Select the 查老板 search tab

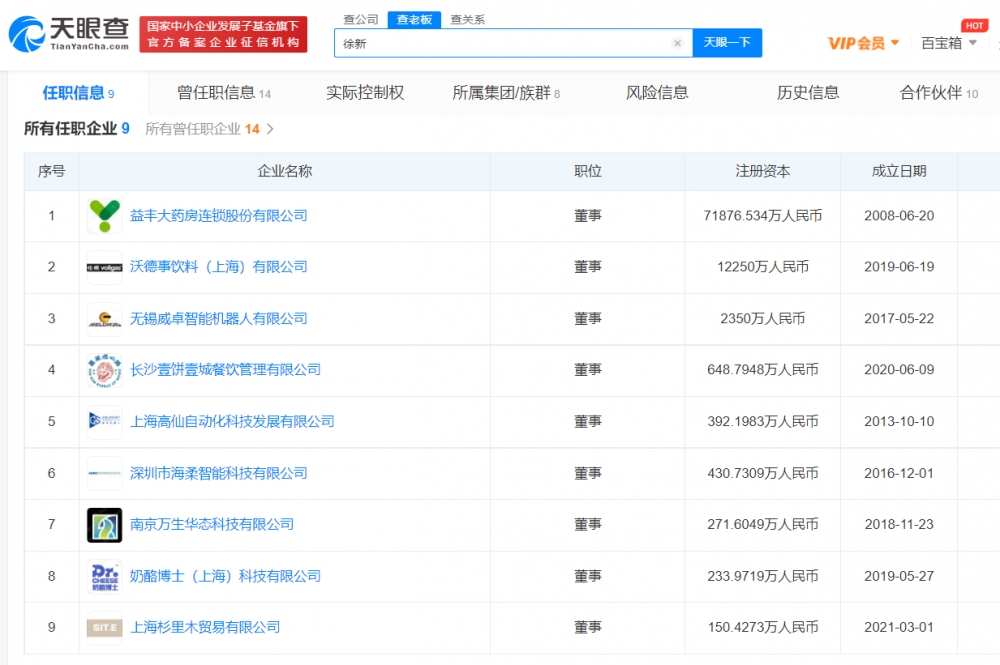[415, 20]
